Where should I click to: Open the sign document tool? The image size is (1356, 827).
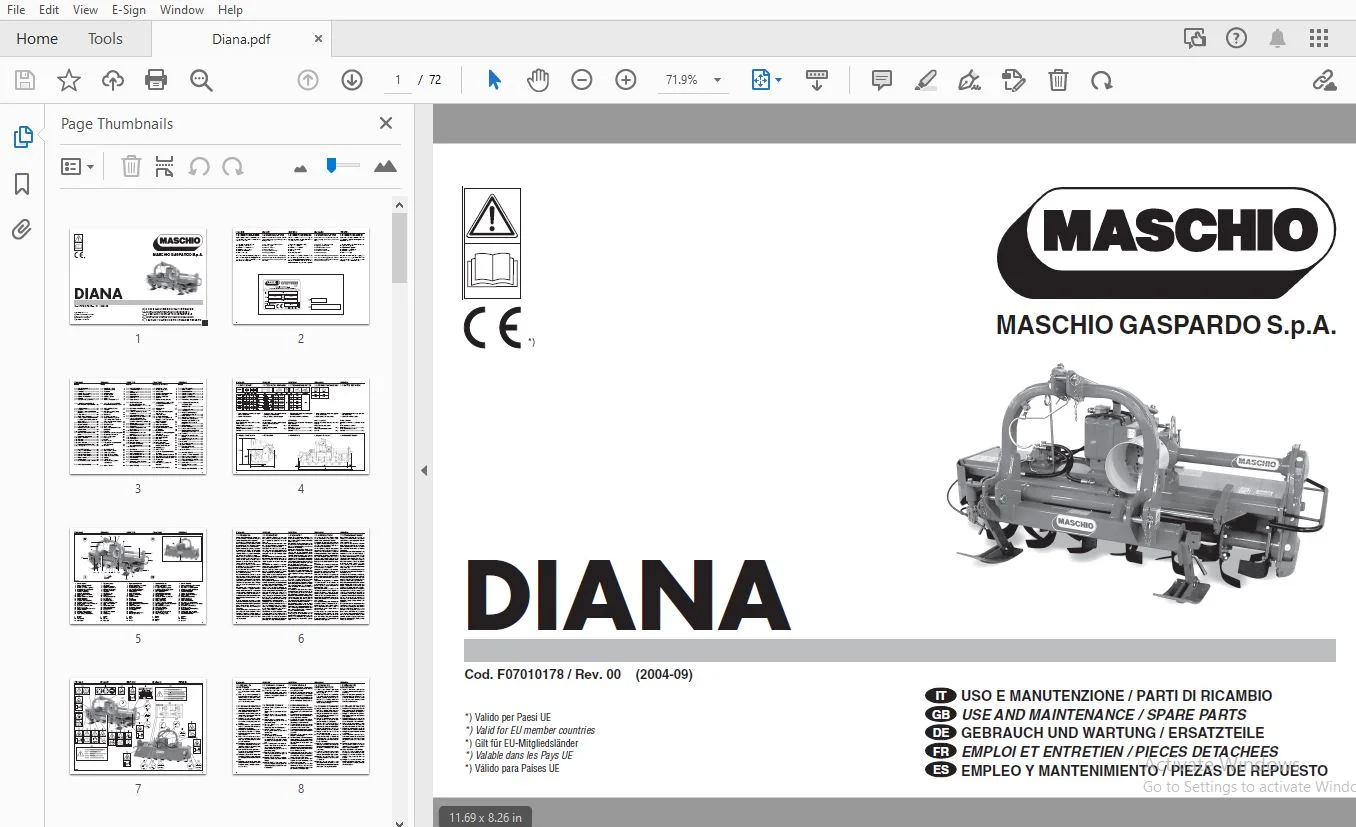(x=969, y=80)
